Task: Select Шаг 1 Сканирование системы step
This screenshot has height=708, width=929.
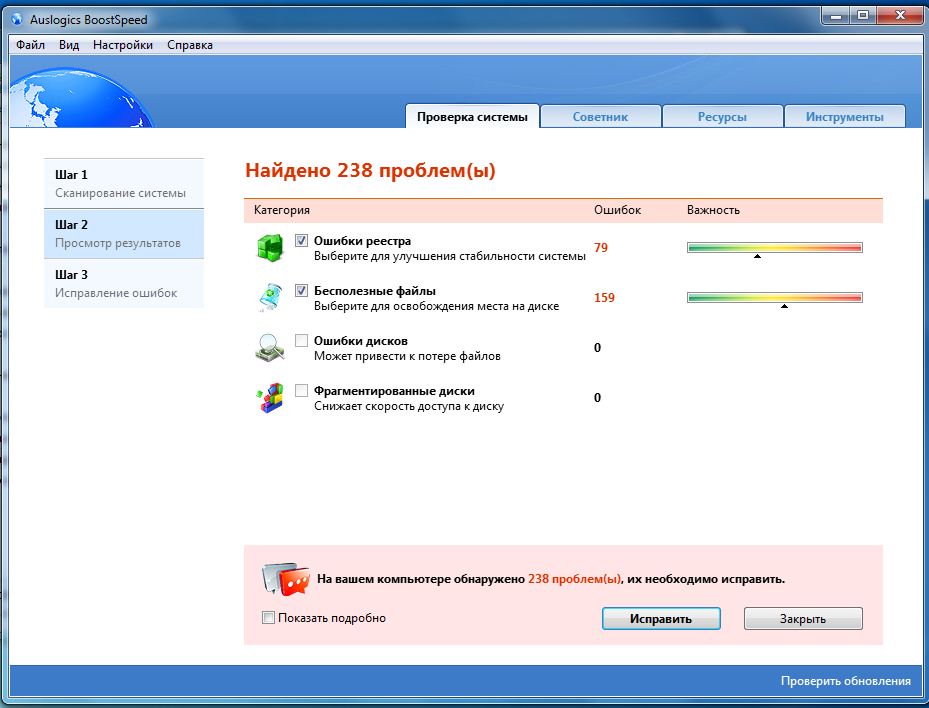Action: pyautogui.click(x=124, y=183)
